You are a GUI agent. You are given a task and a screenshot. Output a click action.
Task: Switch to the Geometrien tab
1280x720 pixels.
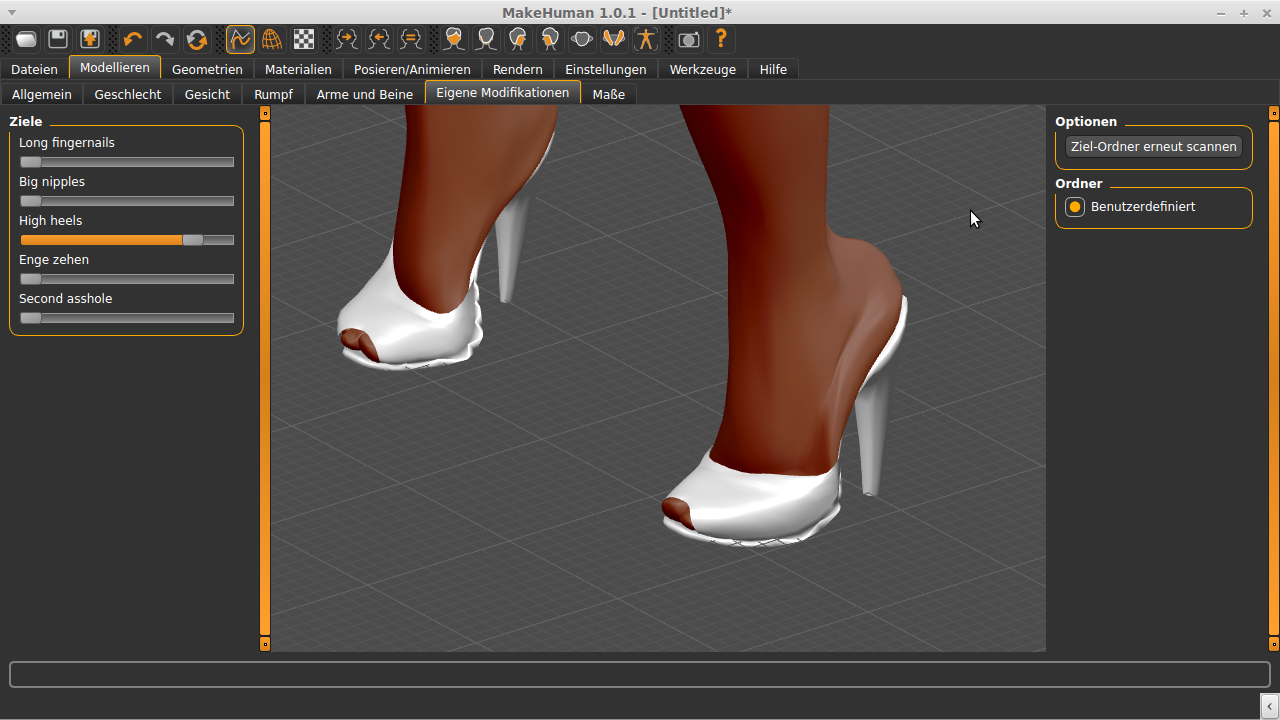[x=207, y=69]
